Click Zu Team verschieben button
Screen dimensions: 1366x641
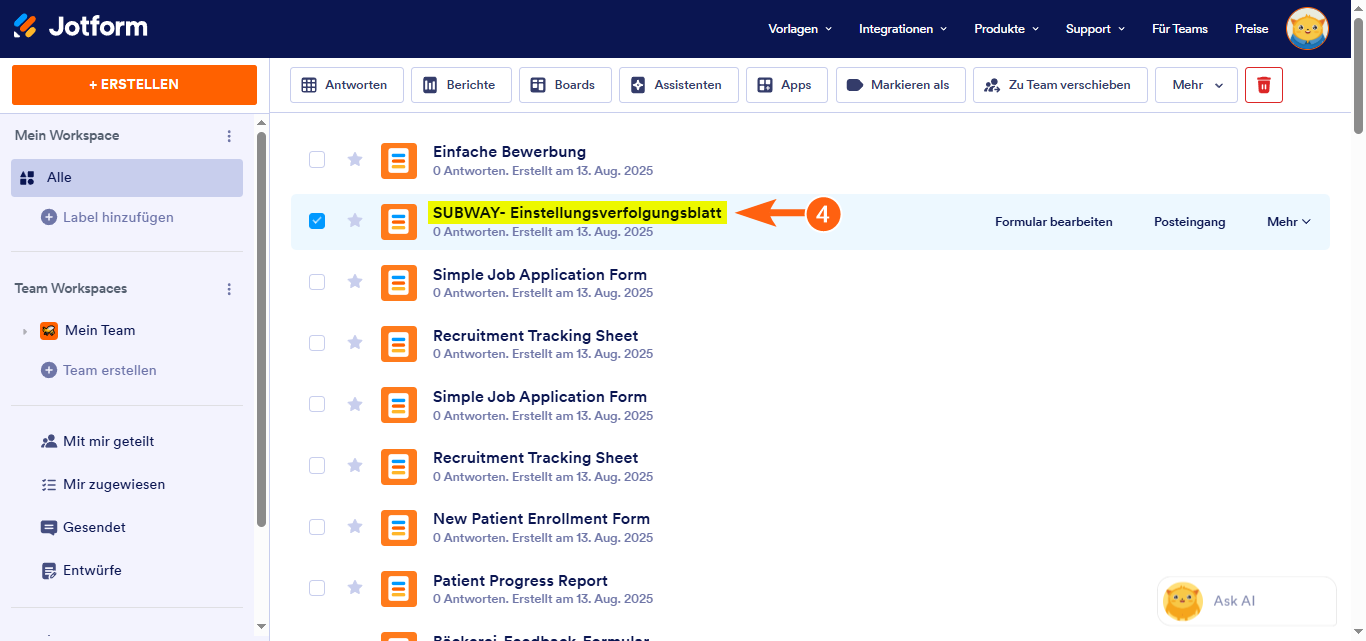click(1060, 85)
